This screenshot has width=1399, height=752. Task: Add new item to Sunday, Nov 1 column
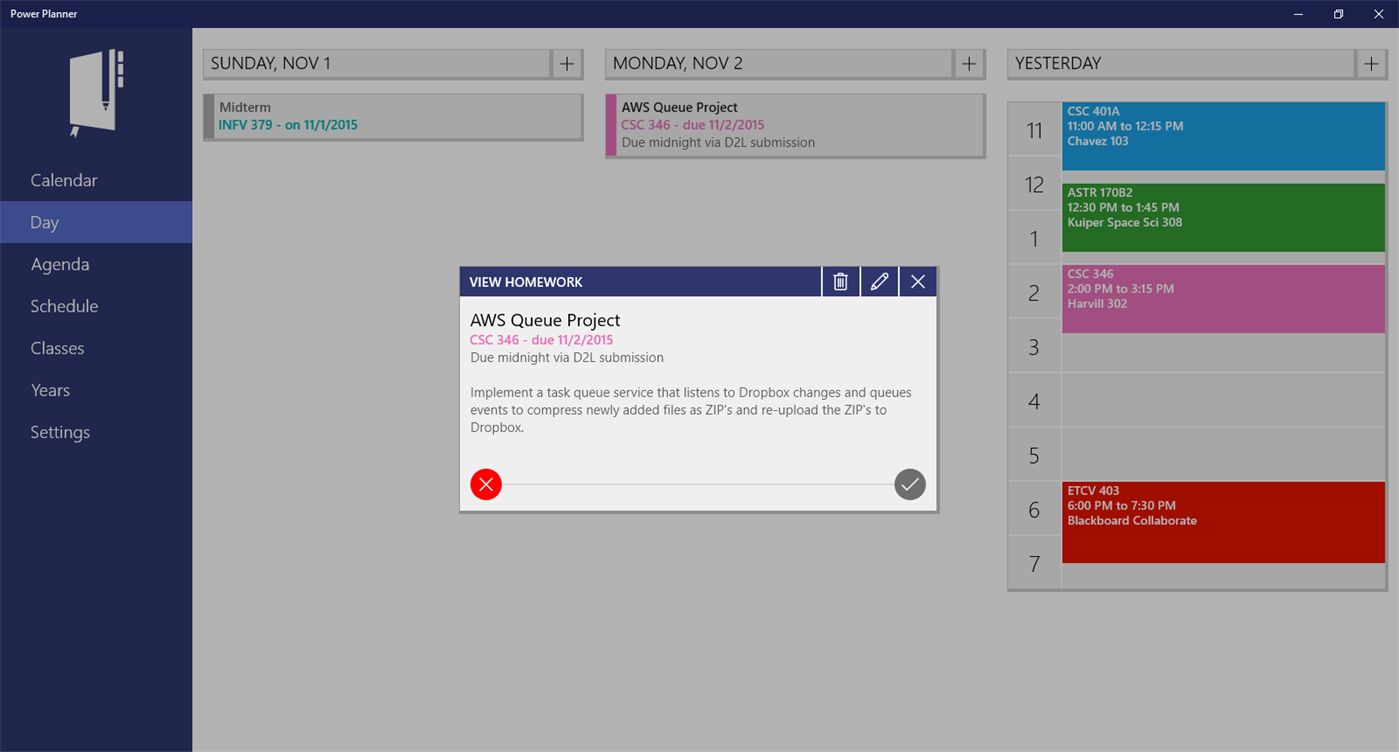point(566,63)
